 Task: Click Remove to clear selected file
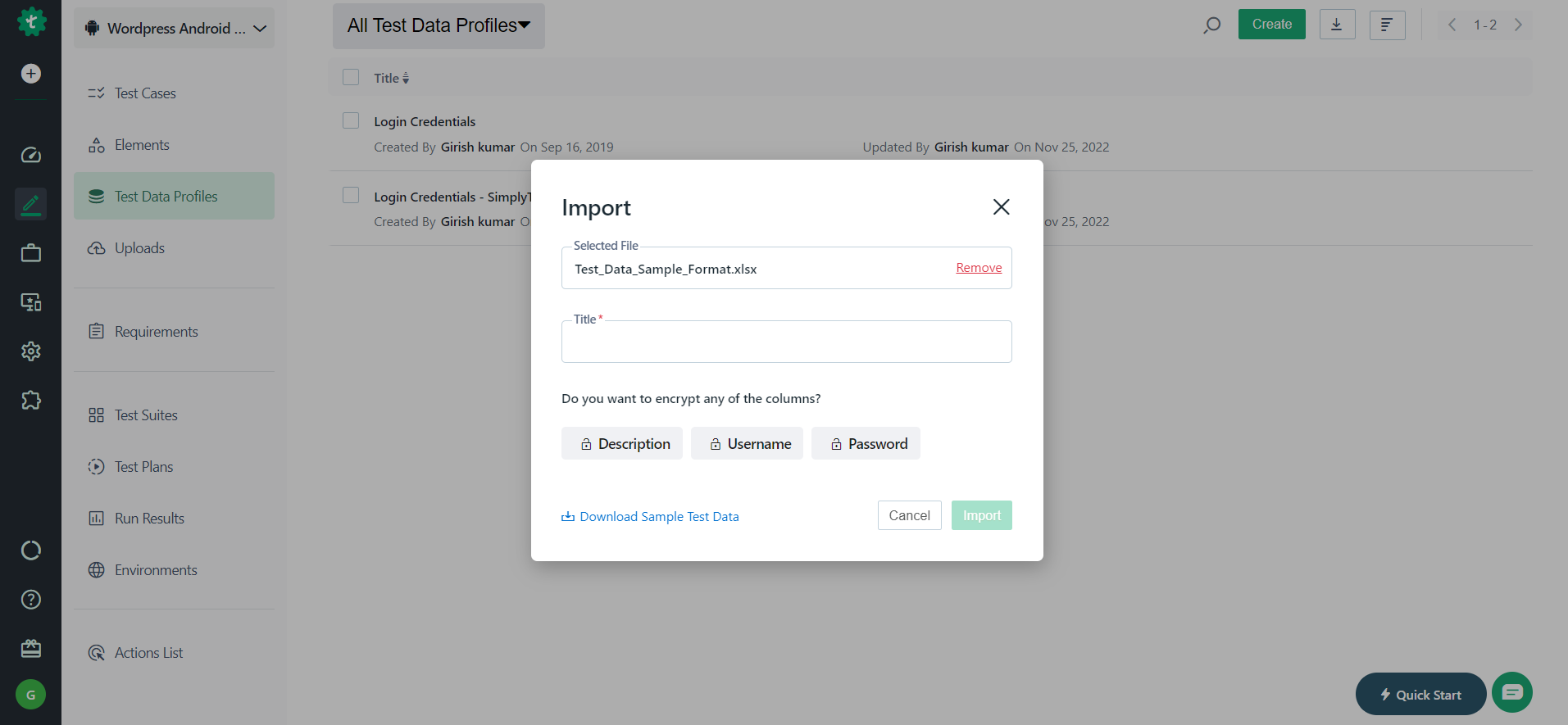(979, 268)
